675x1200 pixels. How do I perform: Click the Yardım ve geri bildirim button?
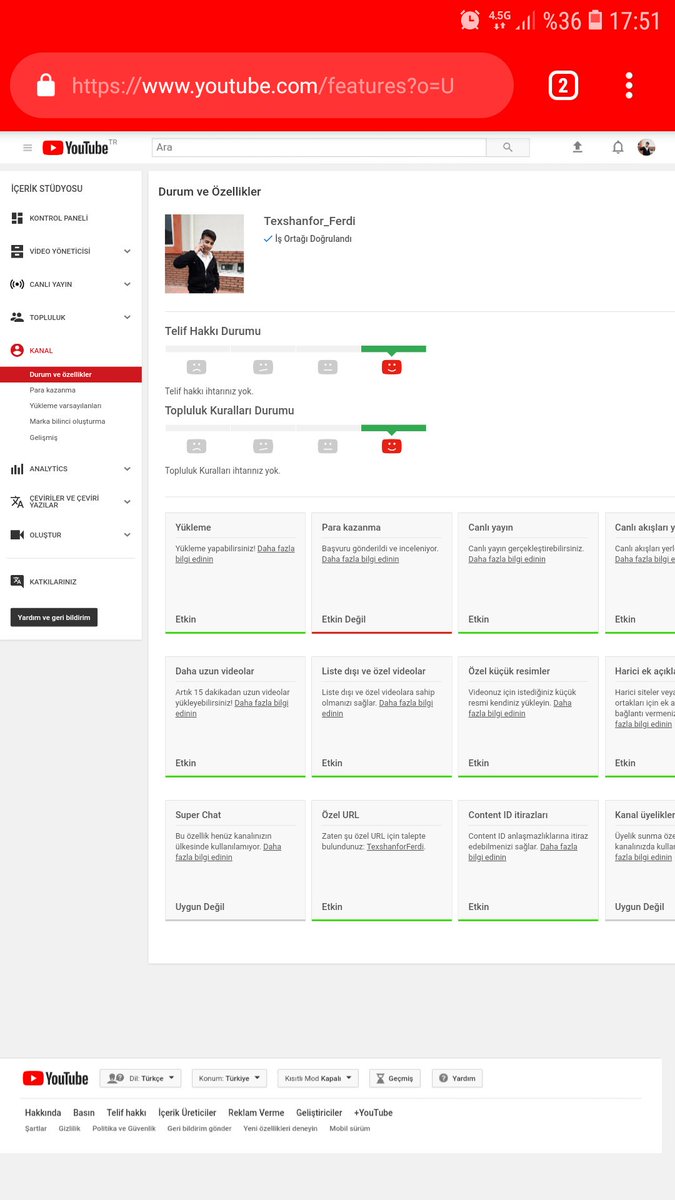(54, 618)
